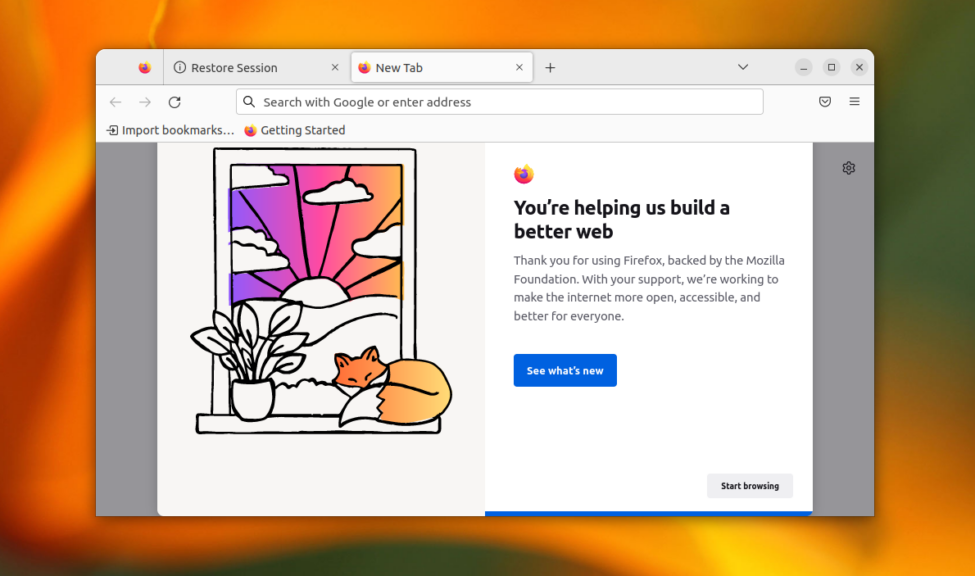Go forward one page
Viewport: 975px width, 576px height.
tap(145, 102)
